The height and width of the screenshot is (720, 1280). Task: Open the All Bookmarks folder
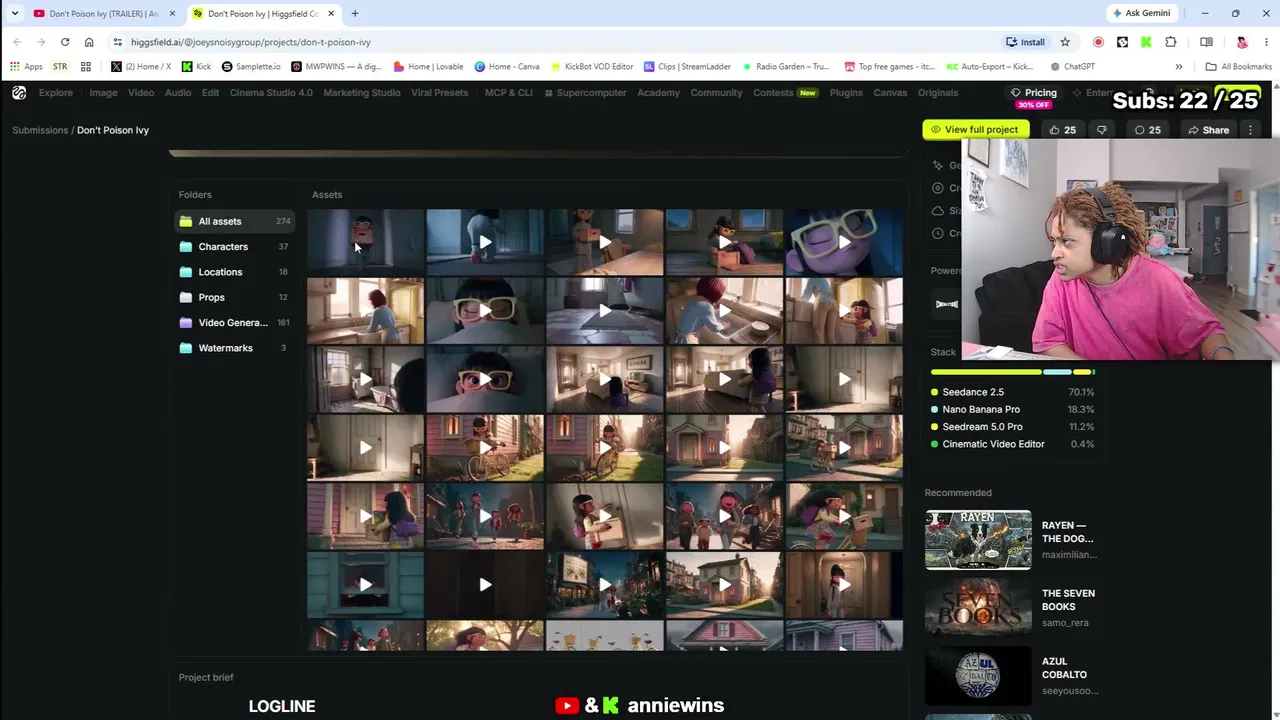coord(1238,67)
